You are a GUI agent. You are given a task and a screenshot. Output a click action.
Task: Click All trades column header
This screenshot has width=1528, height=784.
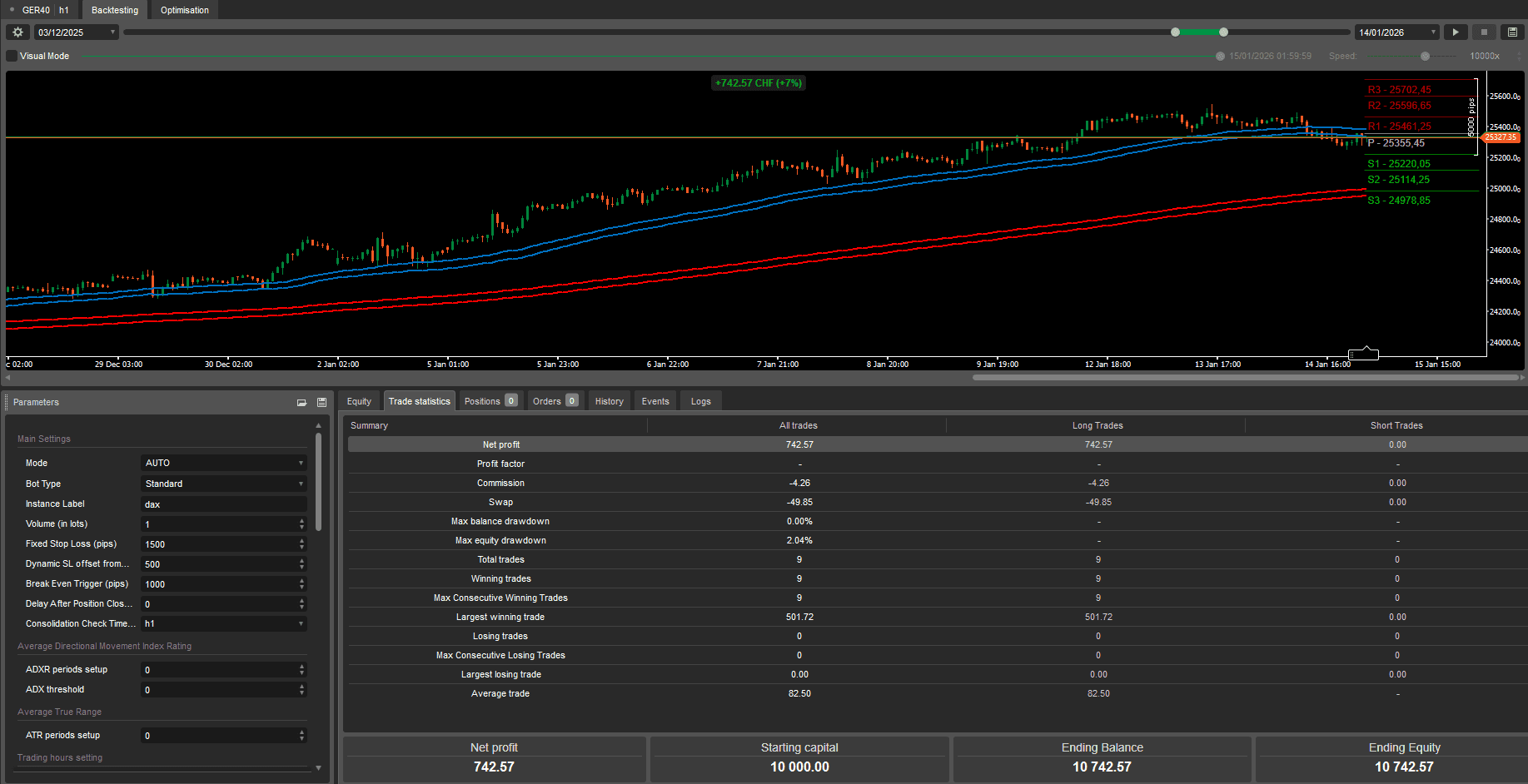798,425
